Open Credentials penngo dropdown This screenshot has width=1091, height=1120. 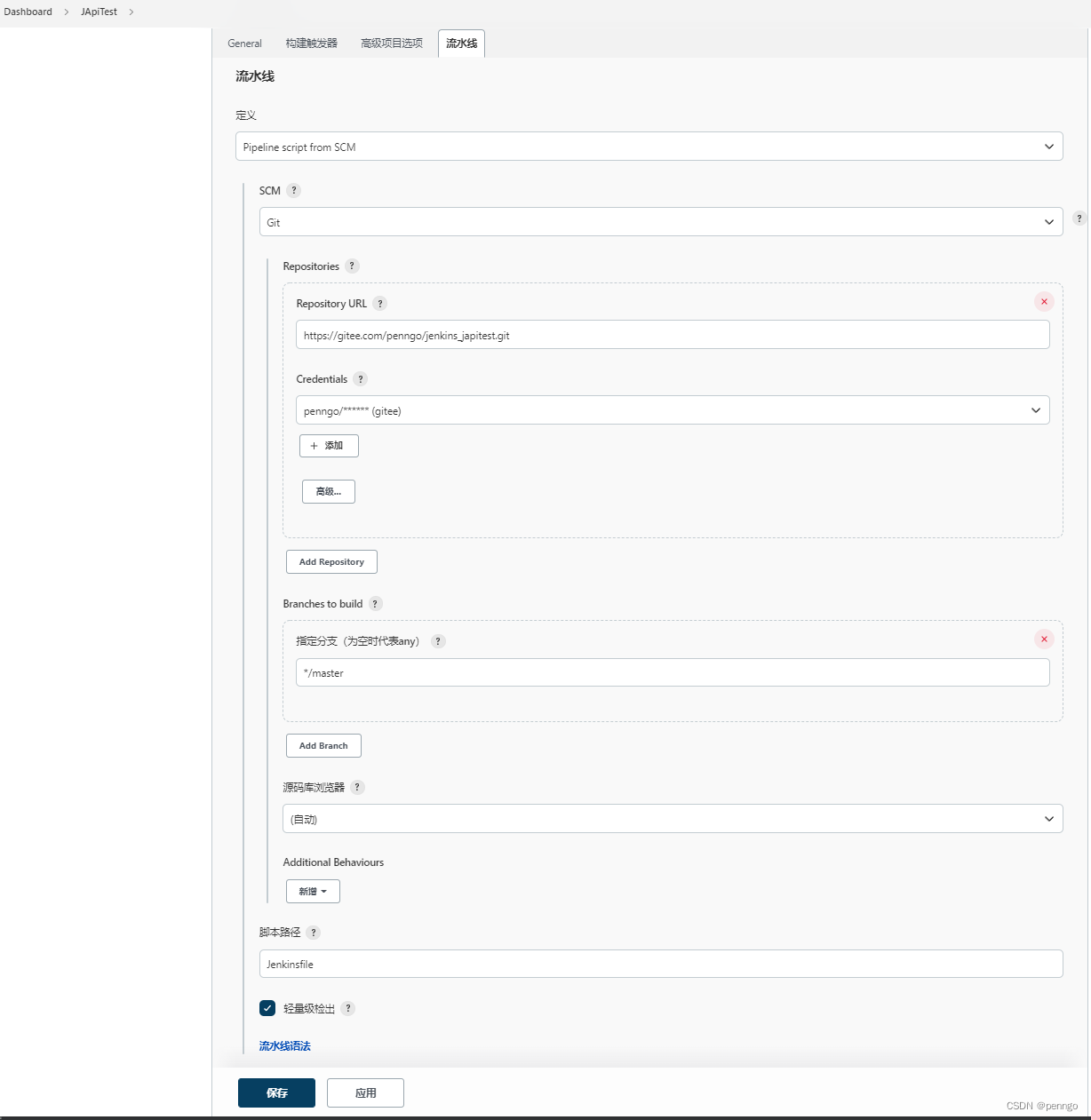tap(673, 410)
